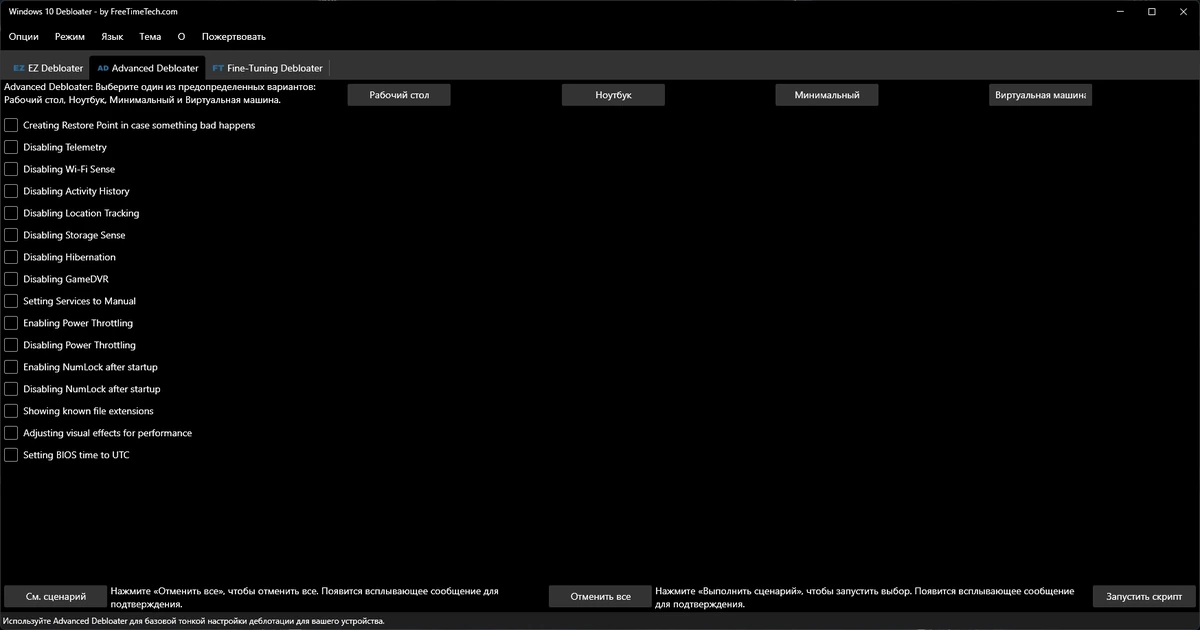The width and height of the screenshot is (1200, 630).
Task: Minimize the Windows 10 Debloater window
Action: 1118,11
